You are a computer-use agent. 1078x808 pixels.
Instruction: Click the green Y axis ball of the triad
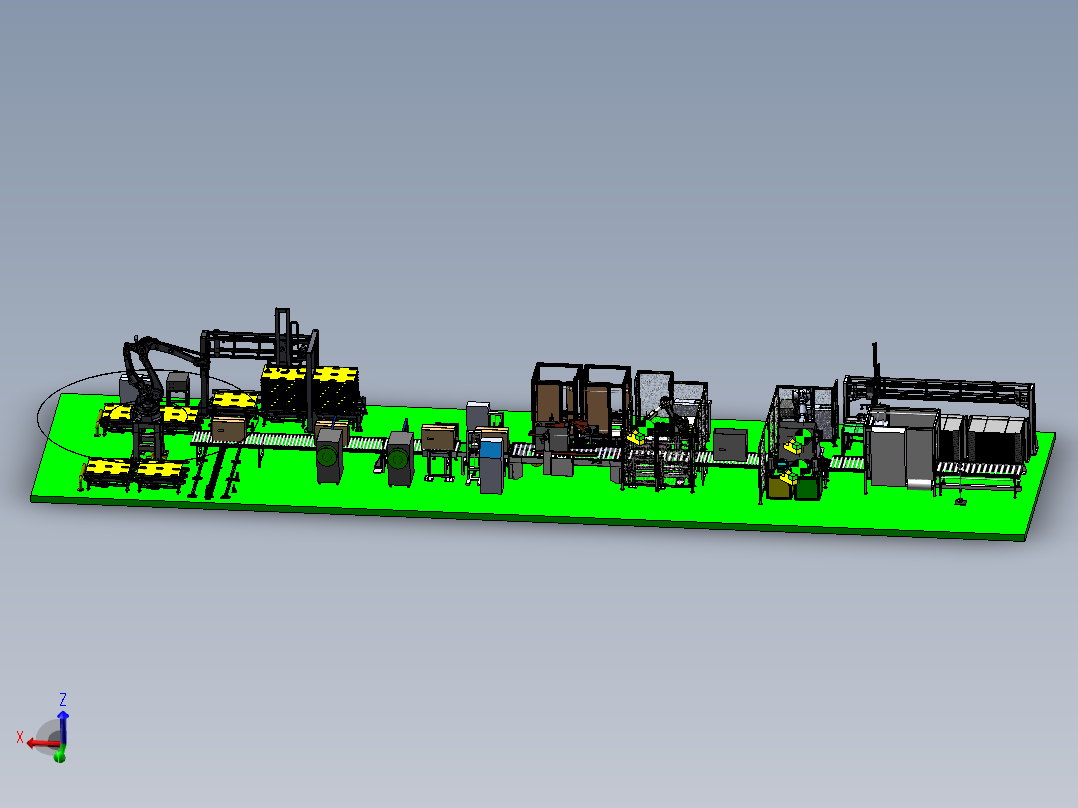coord(60,756)
